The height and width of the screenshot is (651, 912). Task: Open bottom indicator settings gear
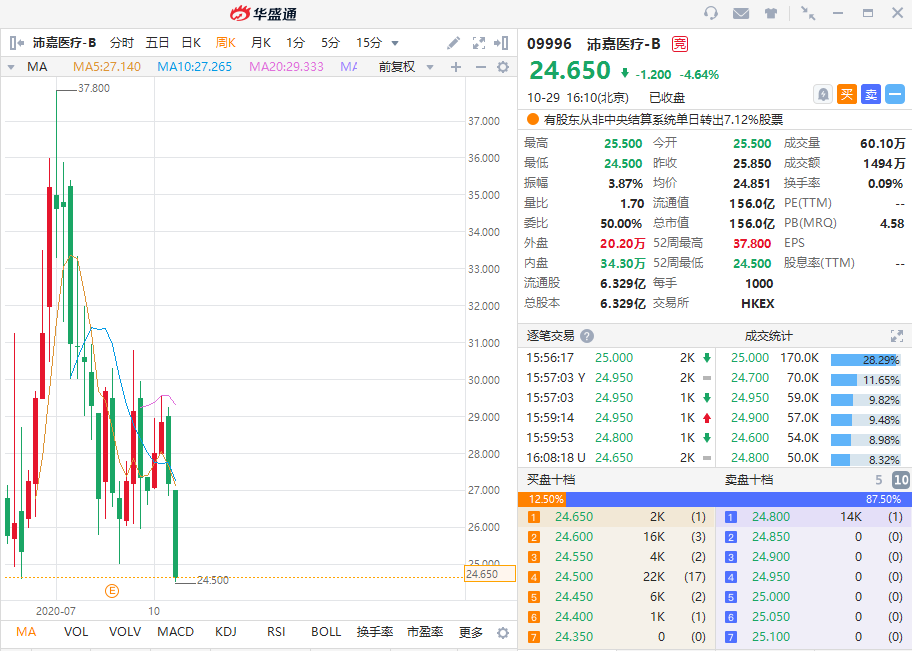503,632
